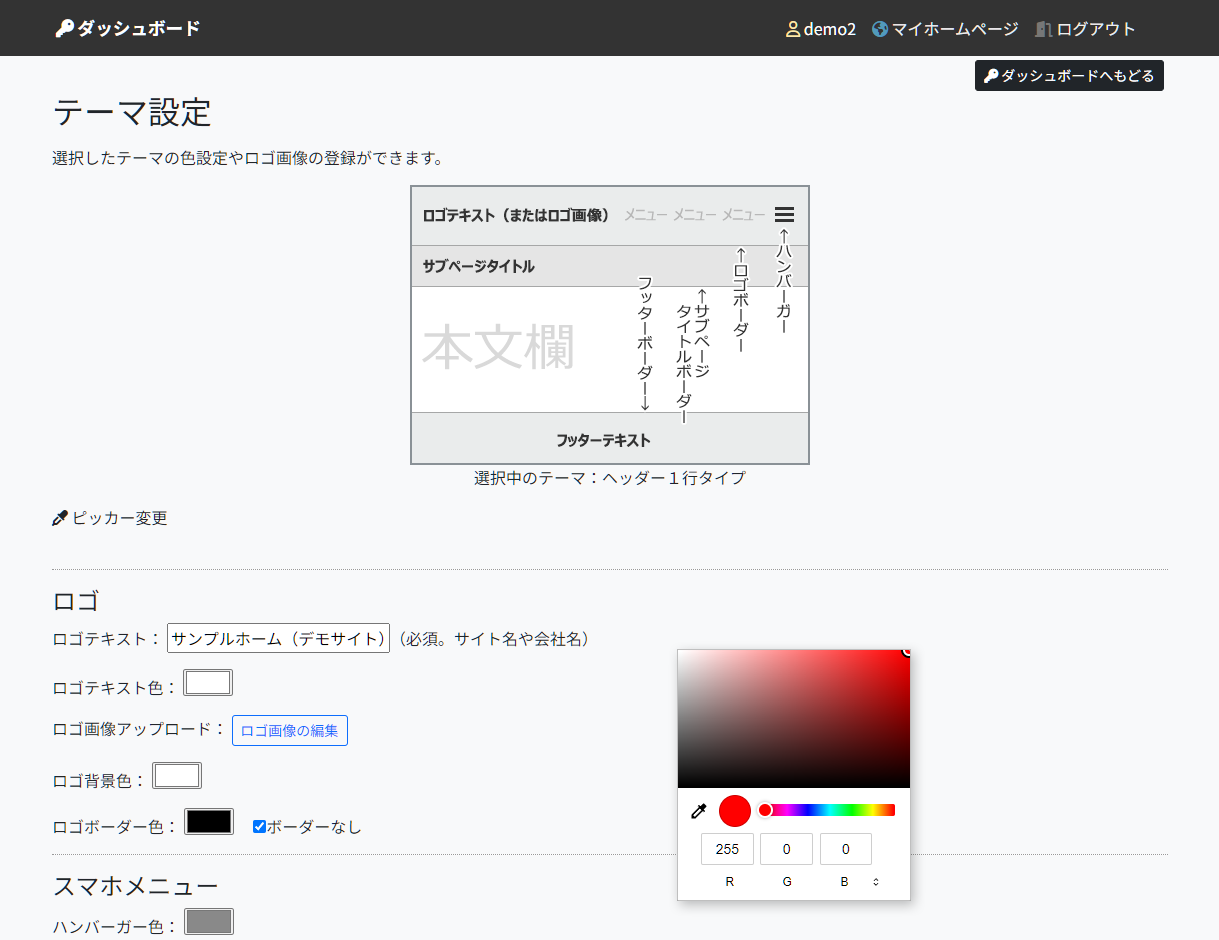Click the dropper icon beside ピッカー変更
1219x940 pixels.
click(60, 518)
